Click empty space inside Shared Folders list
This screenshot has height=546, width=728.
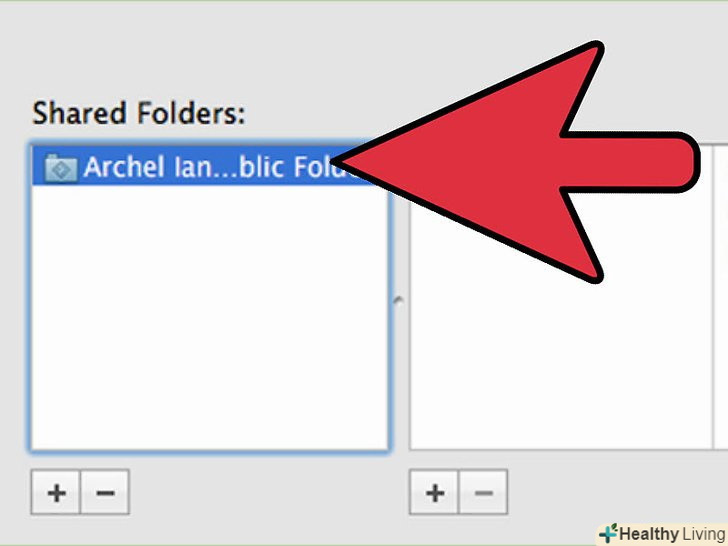click(x=209, y=316)
